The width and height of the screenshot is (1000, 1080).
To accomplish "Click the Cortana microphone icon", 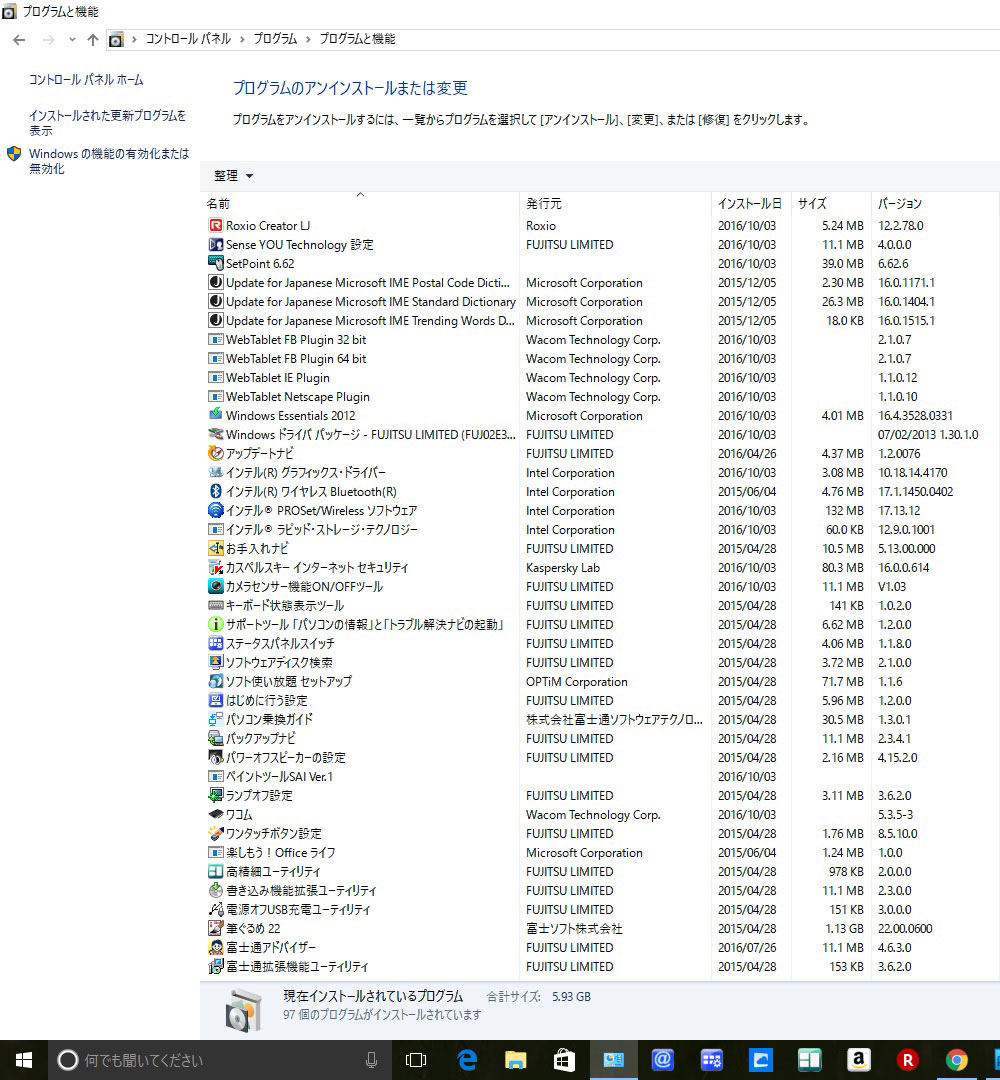I will click(x=371, y=1060).
